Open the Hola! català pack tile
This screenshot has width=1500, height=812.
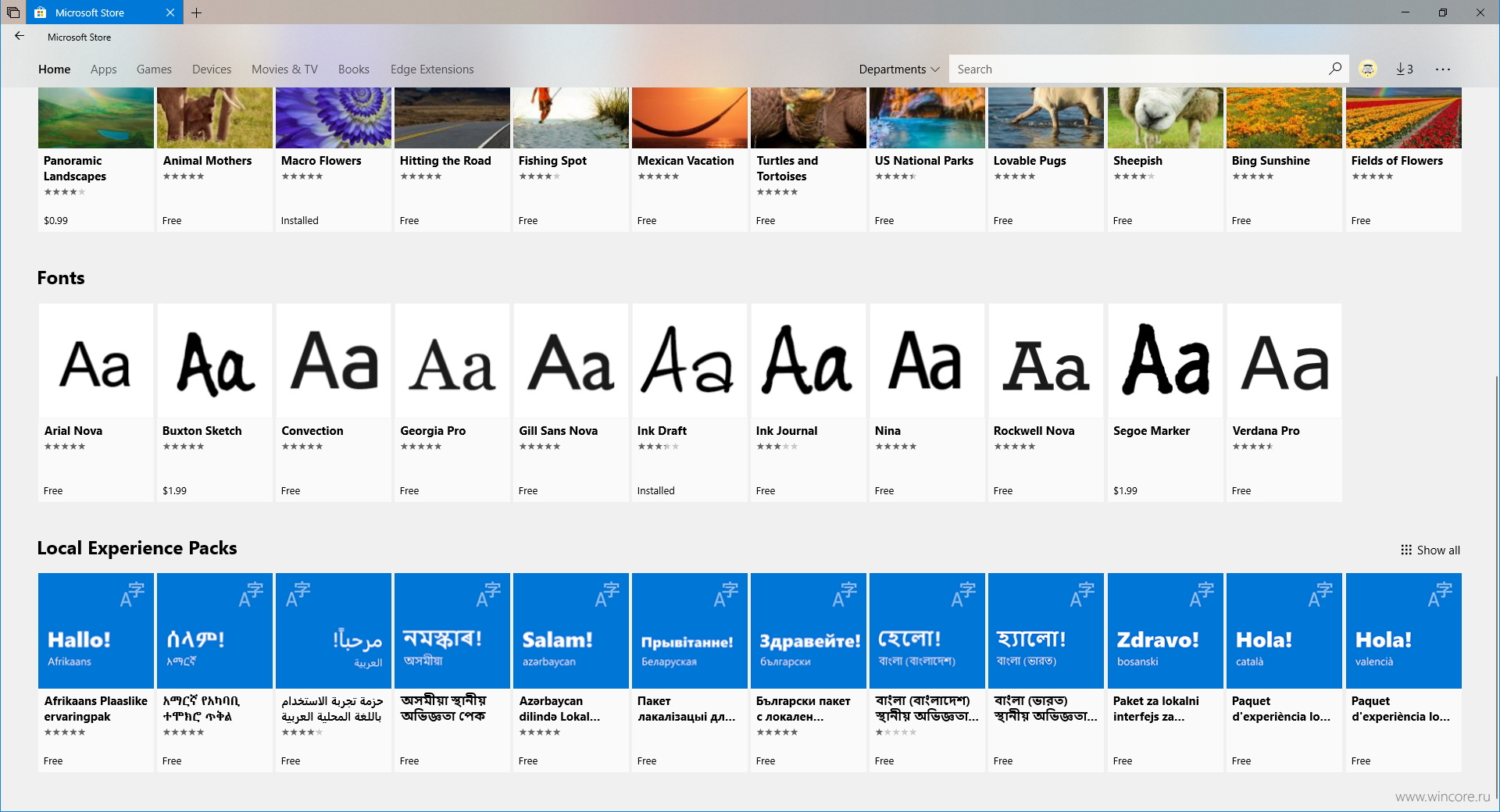coord(1284,672)
